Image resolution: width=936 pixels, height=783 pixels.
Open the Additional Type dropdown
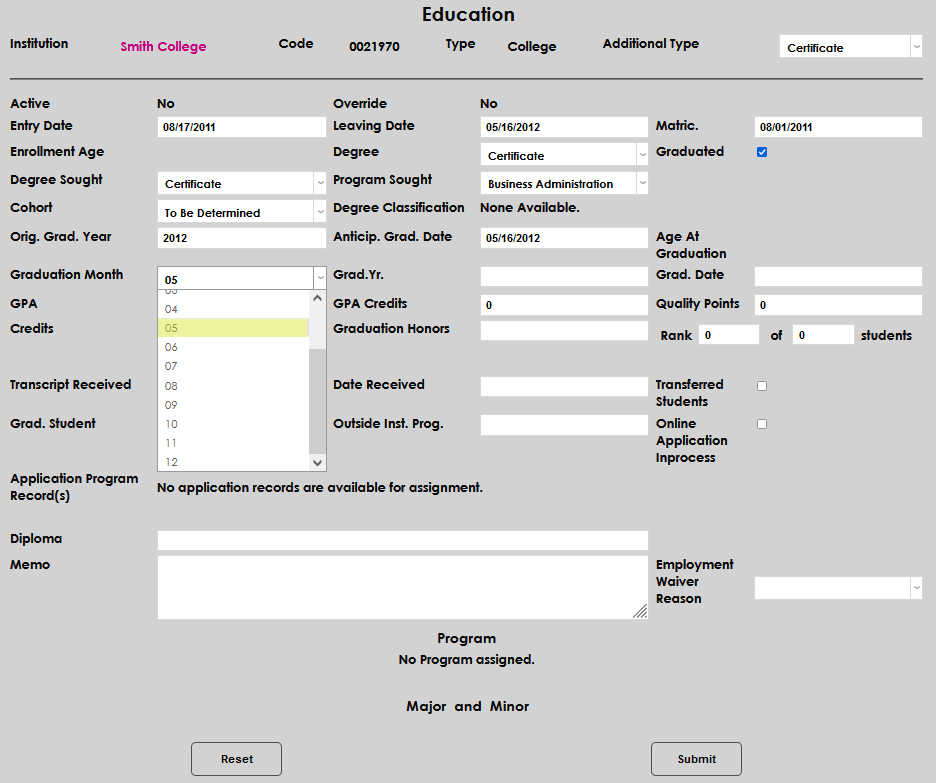850,47
